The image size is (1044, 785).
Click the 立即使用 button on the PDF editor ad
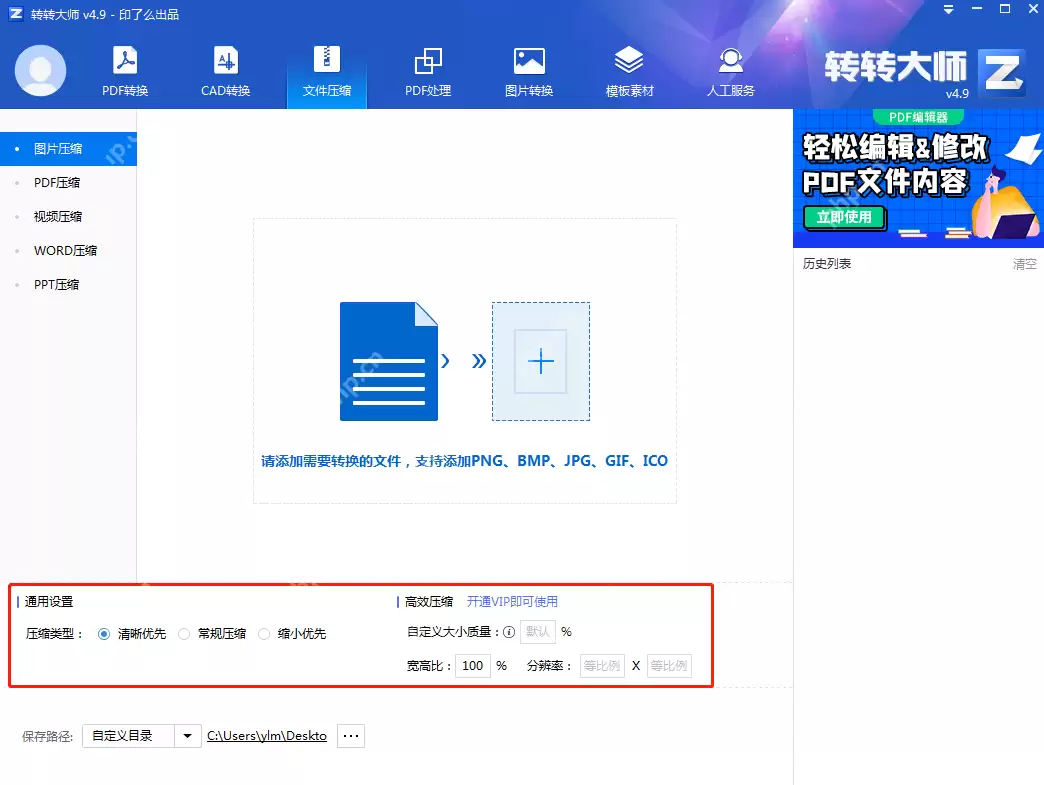point(845,217)
